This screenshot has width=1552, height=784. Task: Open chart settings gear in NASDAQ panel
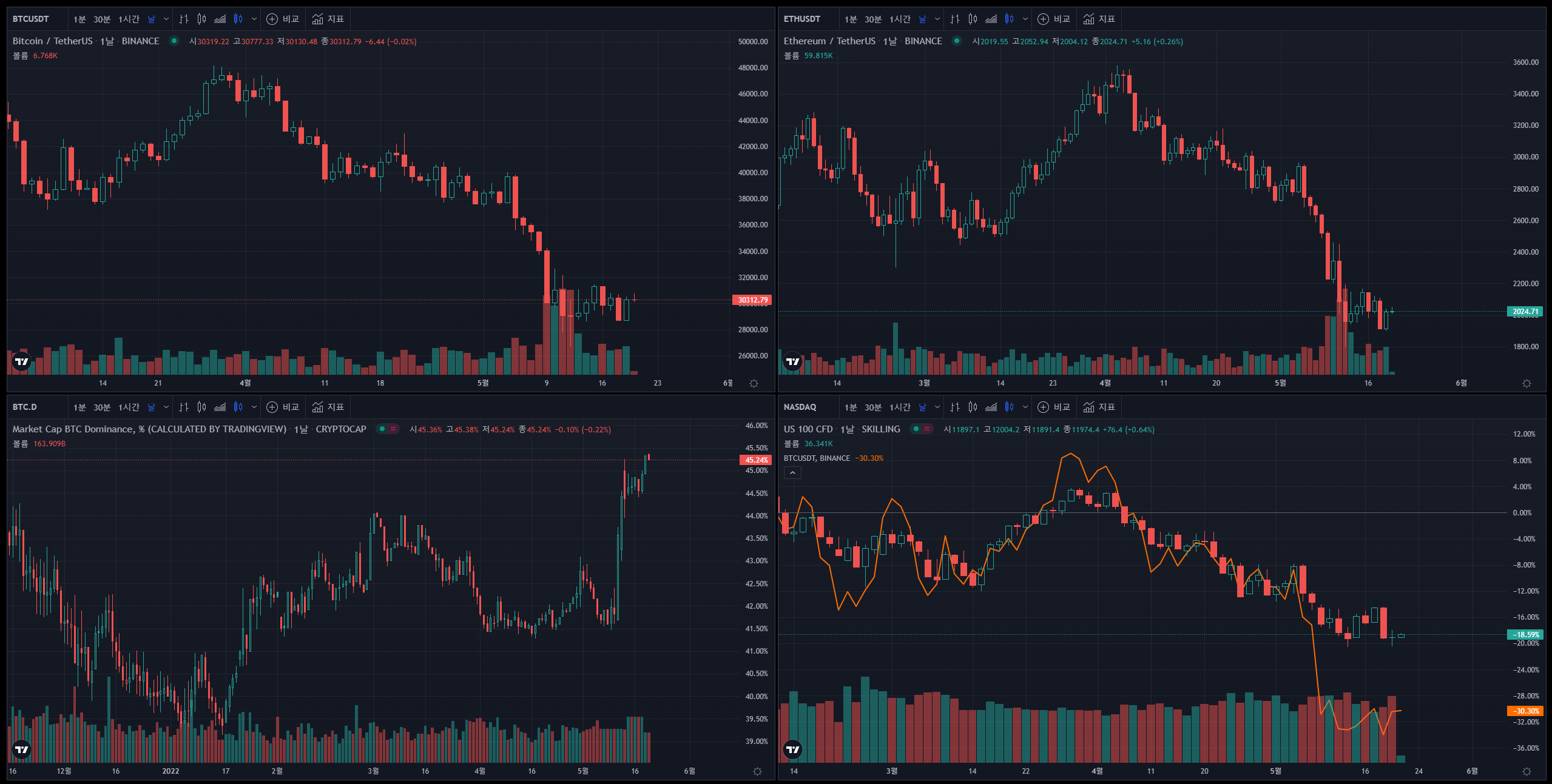[1527, 771]
